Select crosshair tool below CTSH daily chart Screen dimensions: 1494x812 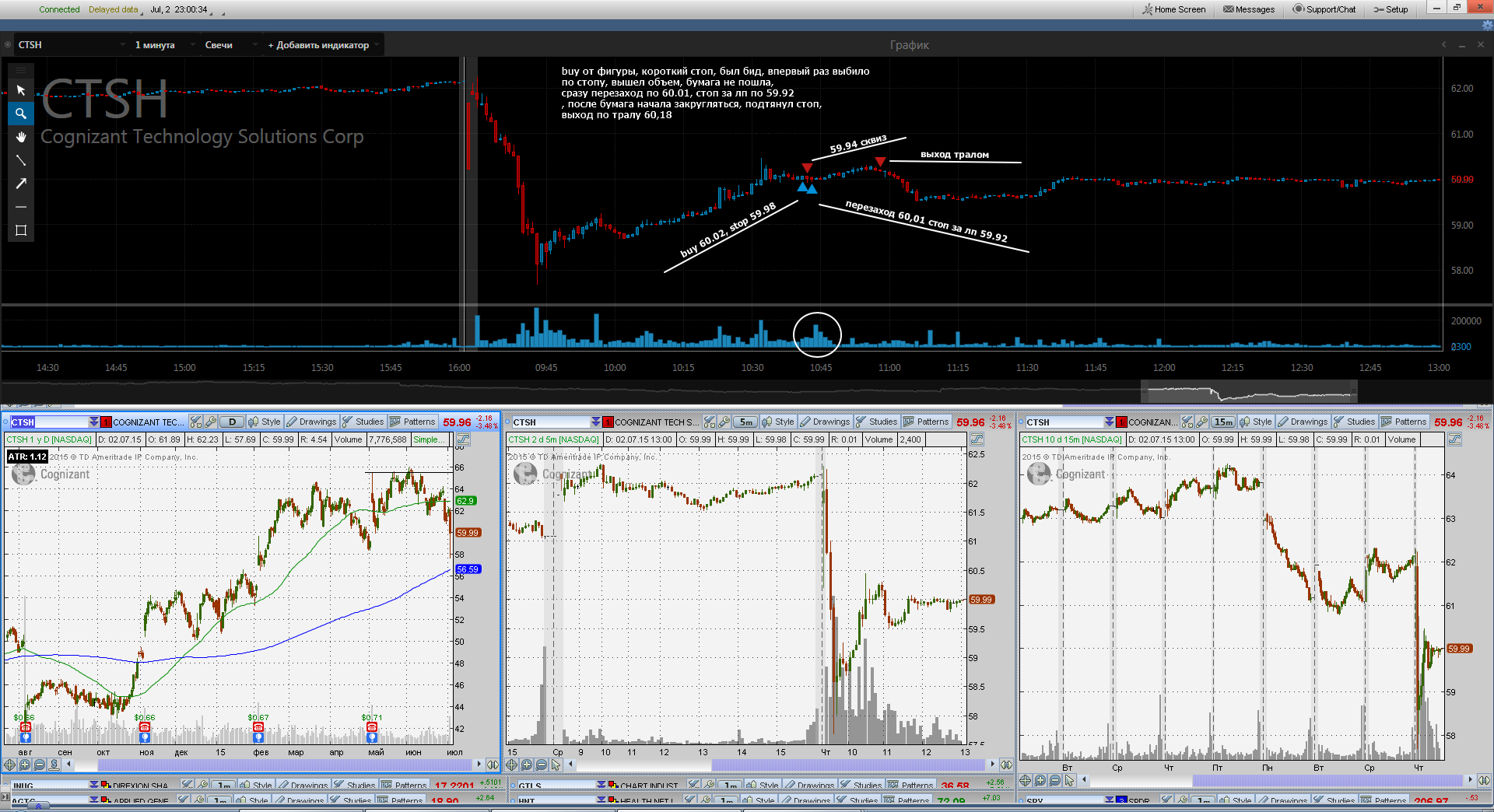pyautogui.click(x=10, y=765)
